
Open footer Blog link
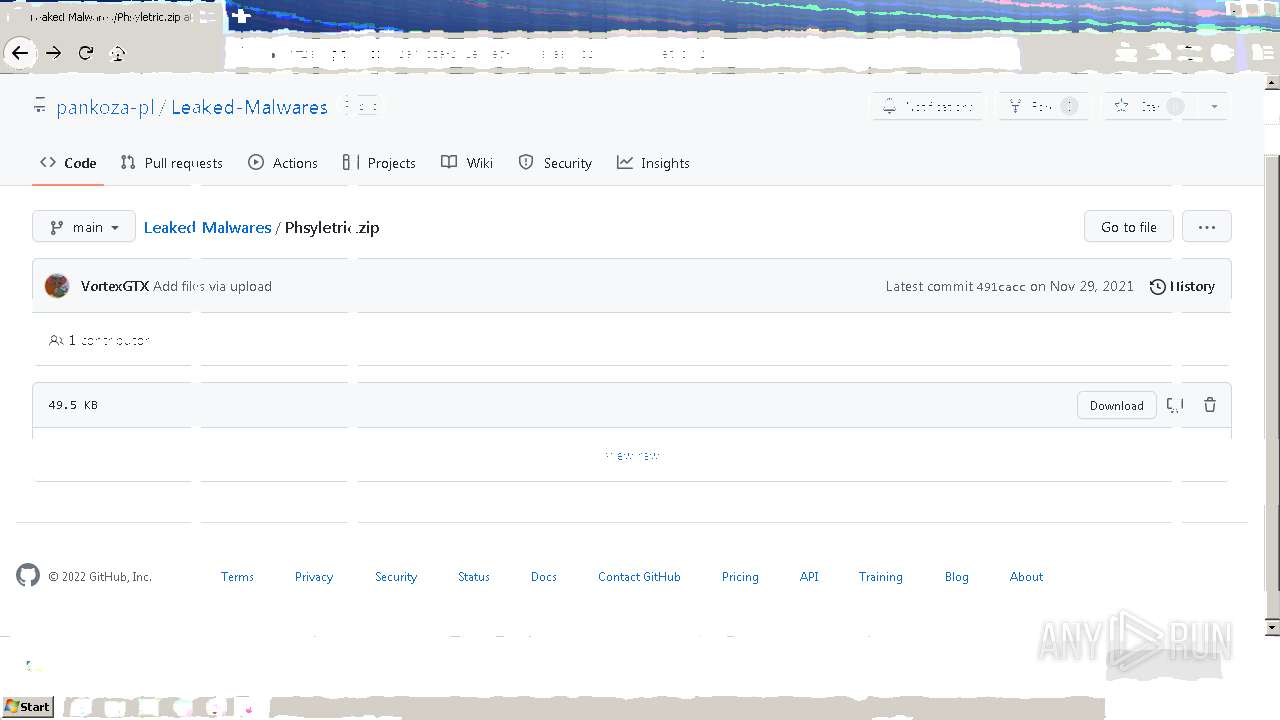[x=957, y=577]
